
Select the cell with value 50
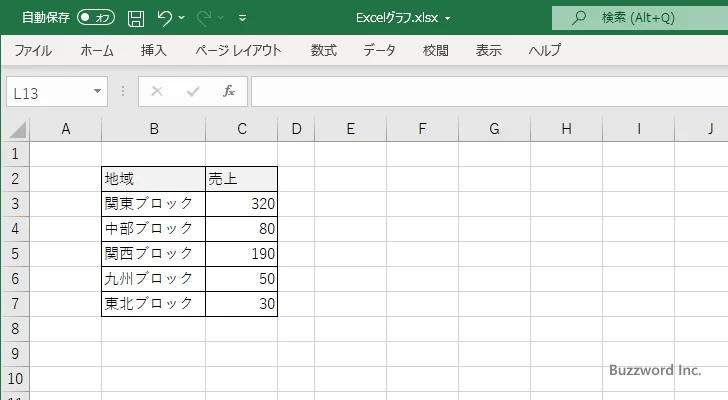point(241,279)
